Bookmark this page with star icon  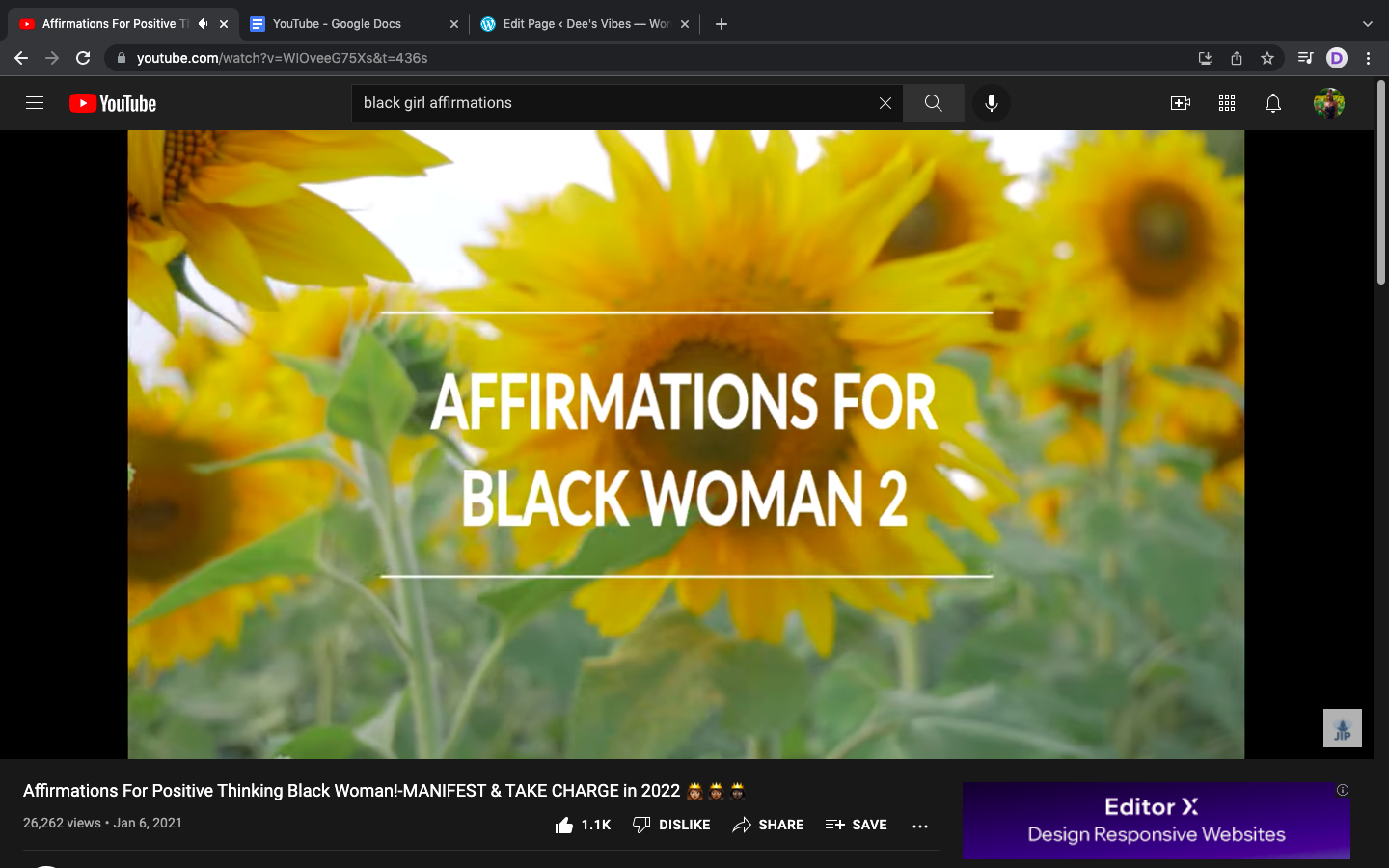tap(1266, 58)
